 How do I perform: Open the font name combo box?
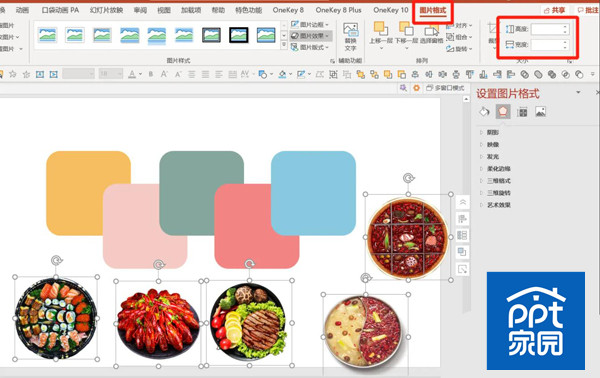point(78,74)
